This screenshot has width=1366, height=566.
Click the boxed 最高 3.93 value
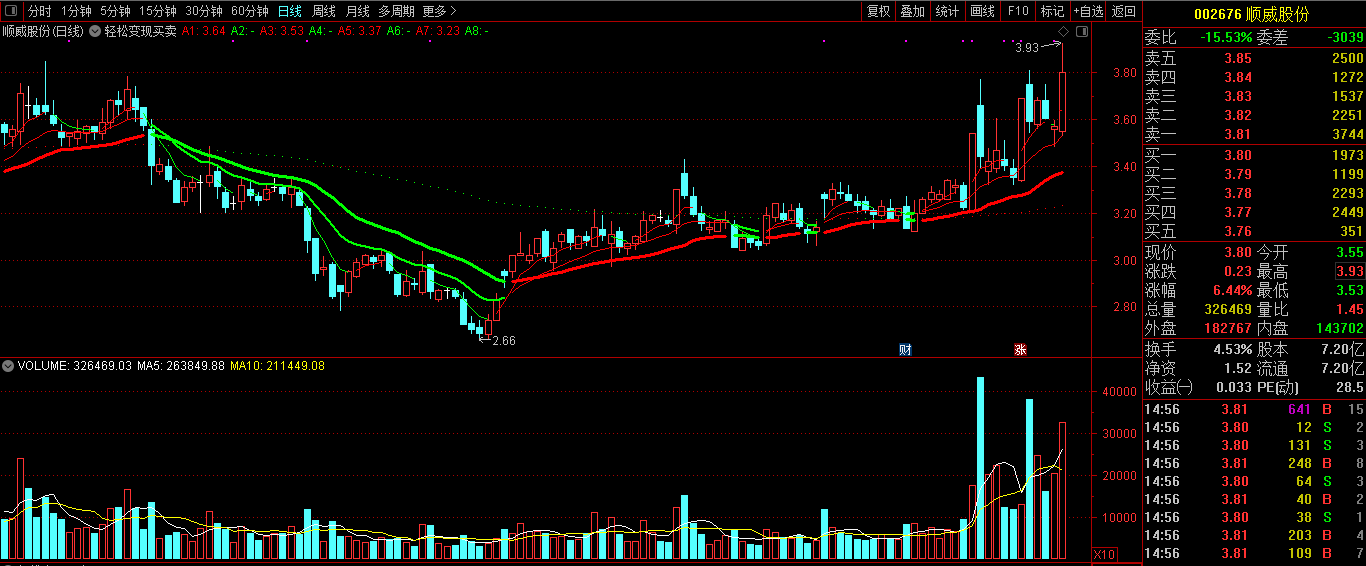pyautogui.click(x=1349, y=271)
